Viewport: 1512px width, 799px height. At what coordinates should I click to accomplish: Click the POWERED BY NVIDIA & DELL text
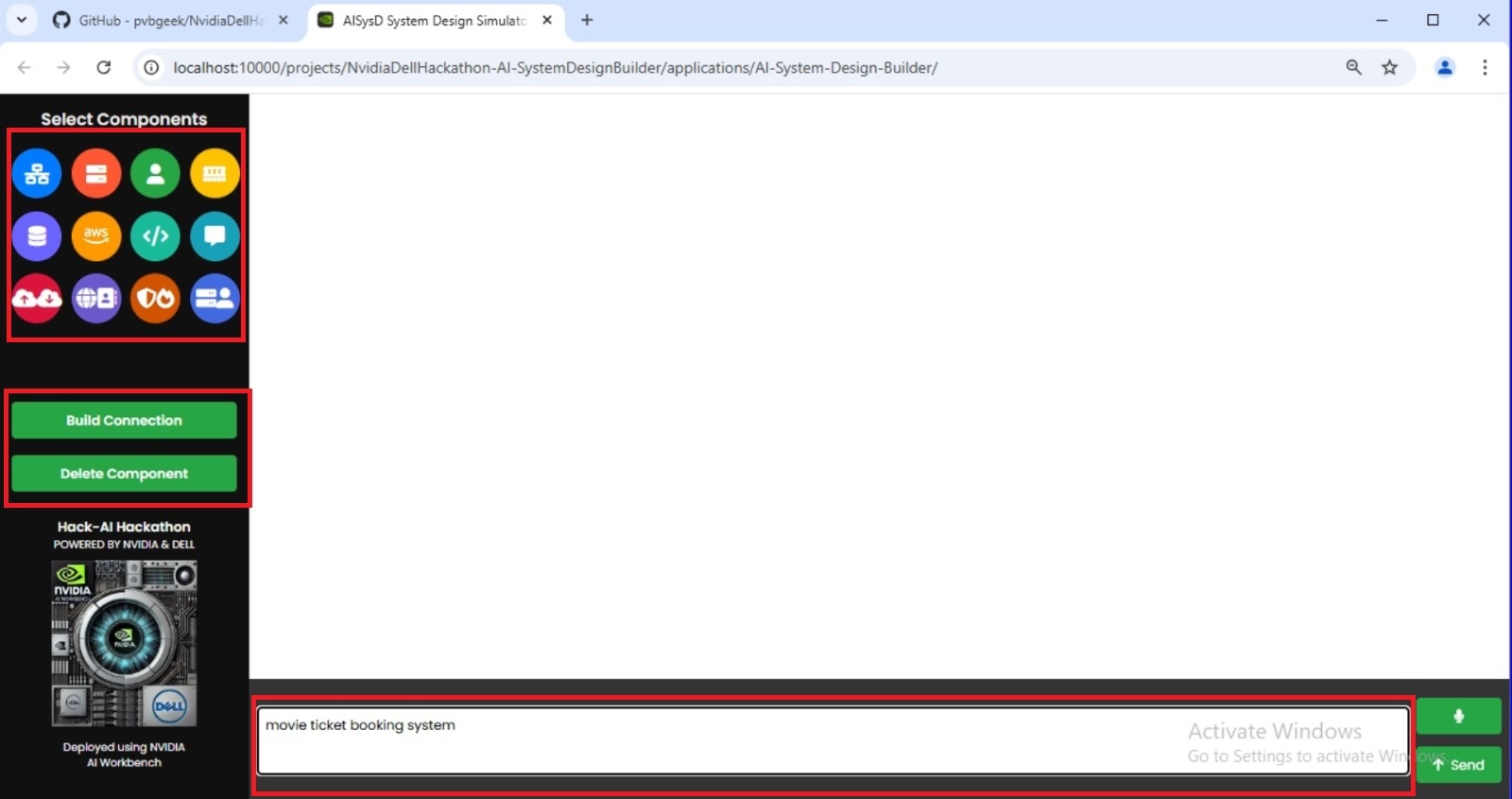[124, 545]
